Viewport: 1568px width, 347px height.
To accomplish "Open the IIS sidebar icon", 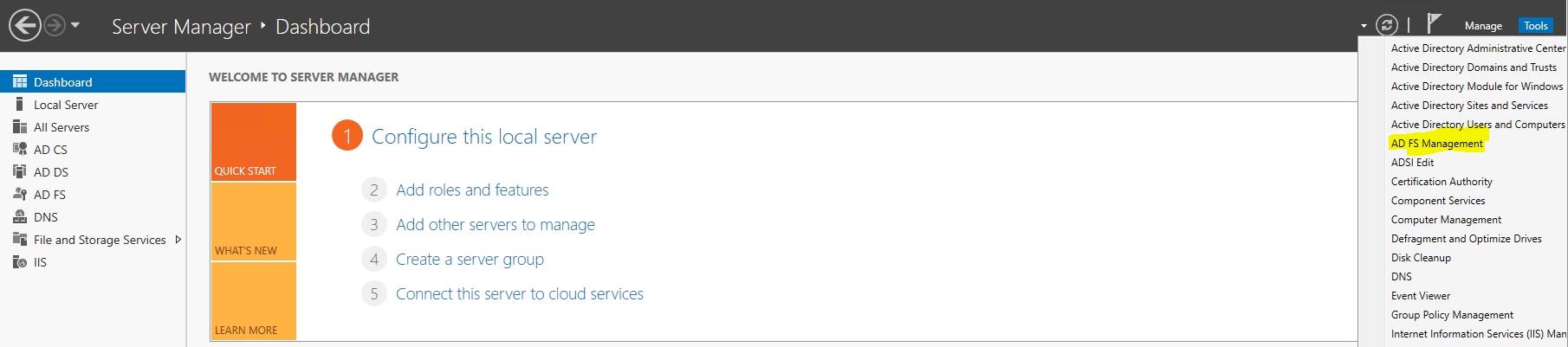I will coord(20,262).
